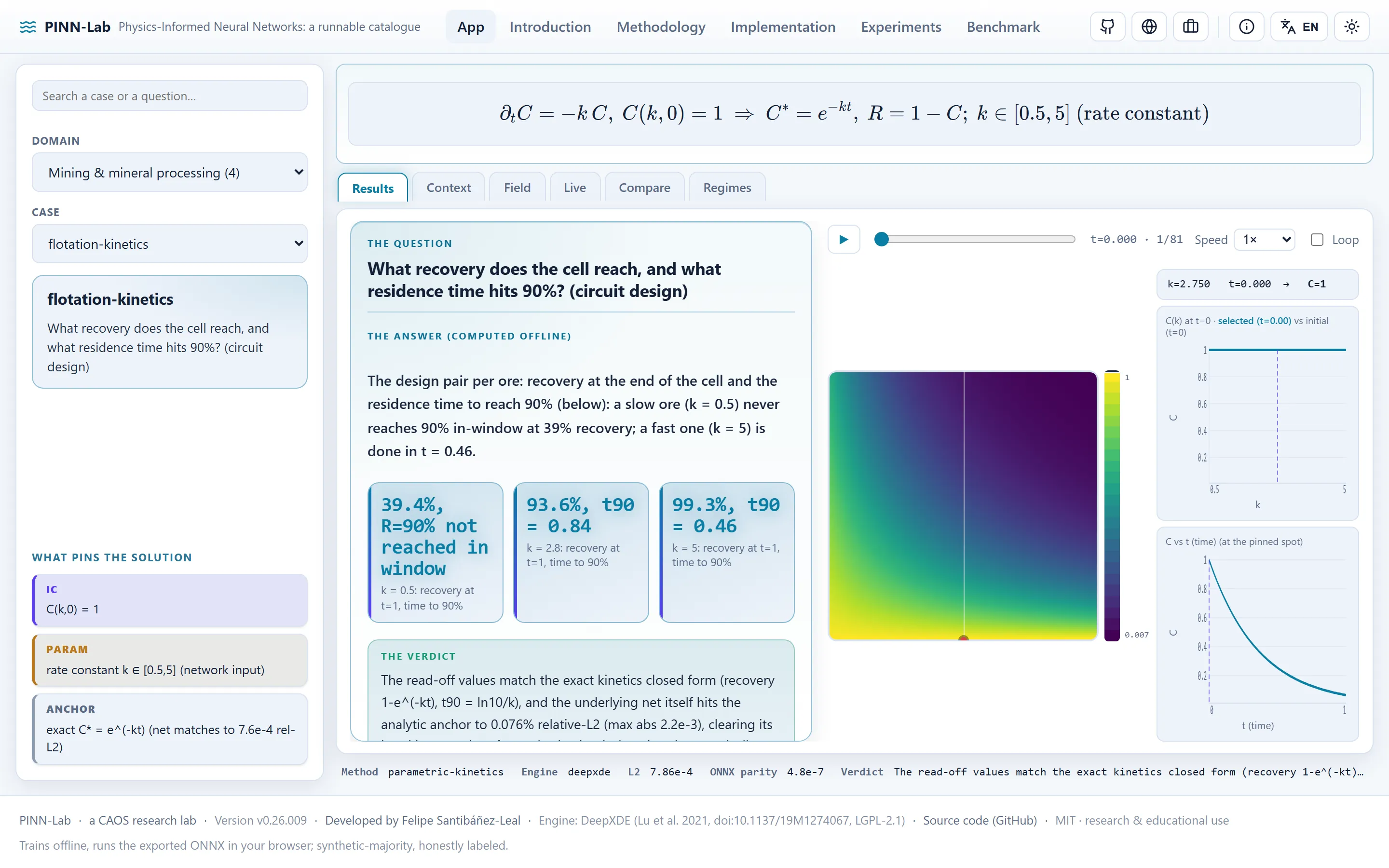1389x868 pixels.
Task: Click the ANCHOR exact solution card
Action: point(169,729)
